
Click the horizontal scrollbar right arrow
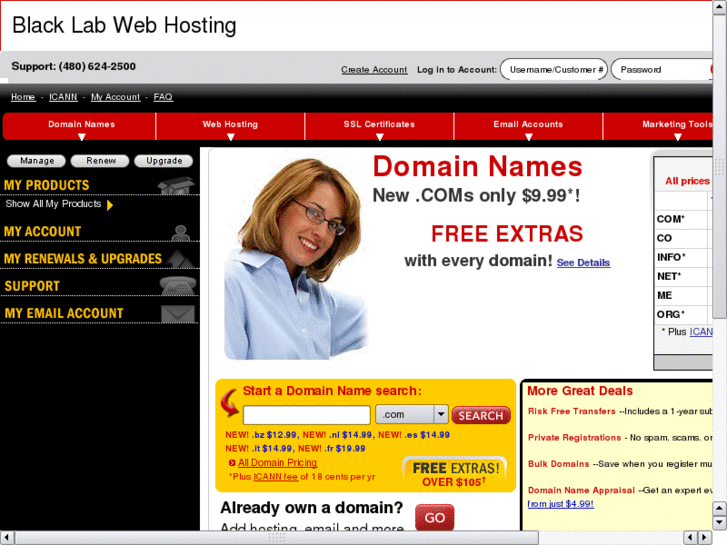click(x=705, y=538)
